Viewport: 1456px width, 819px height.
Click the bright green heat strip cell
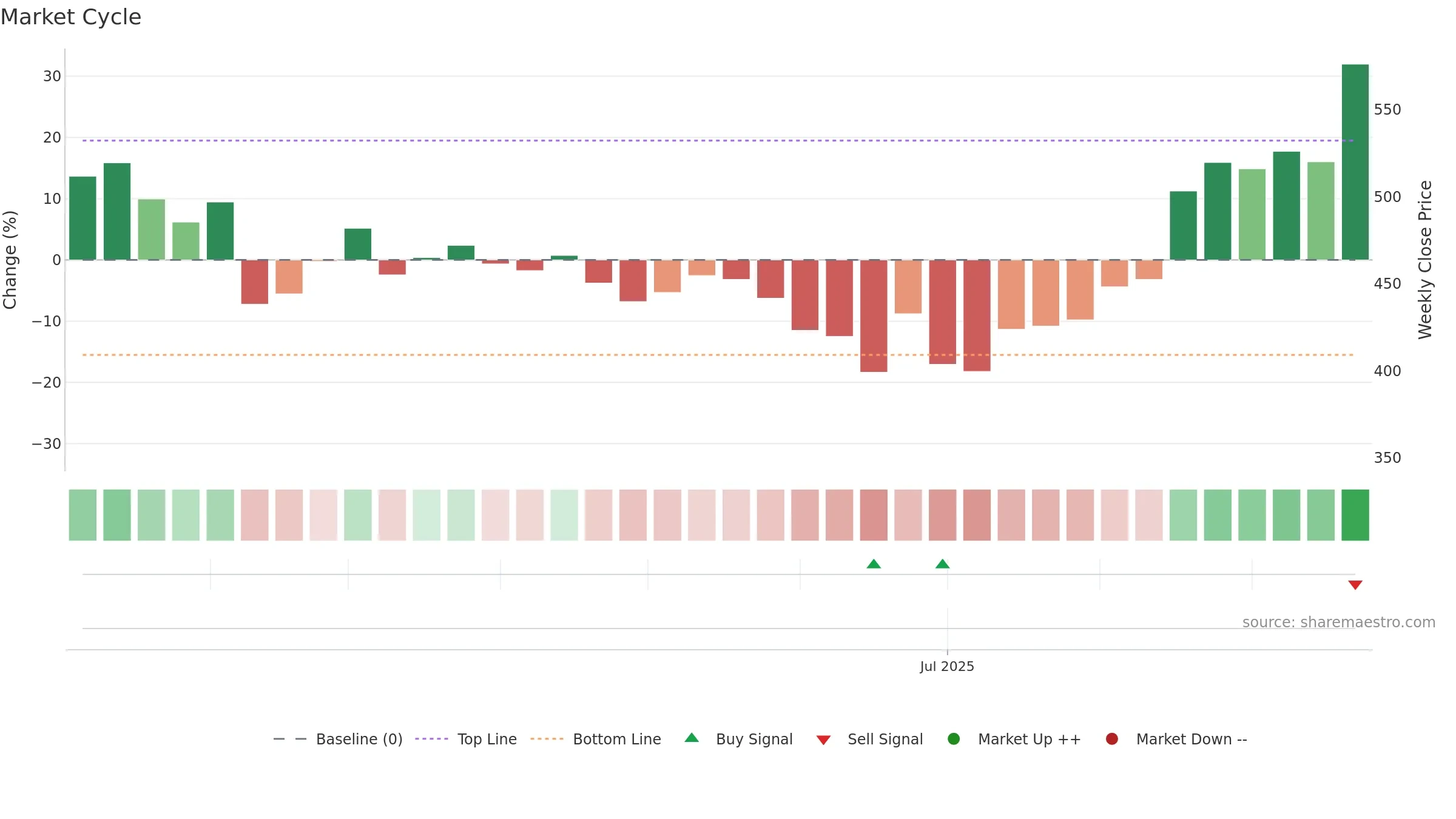click(x=1355, y=515)
